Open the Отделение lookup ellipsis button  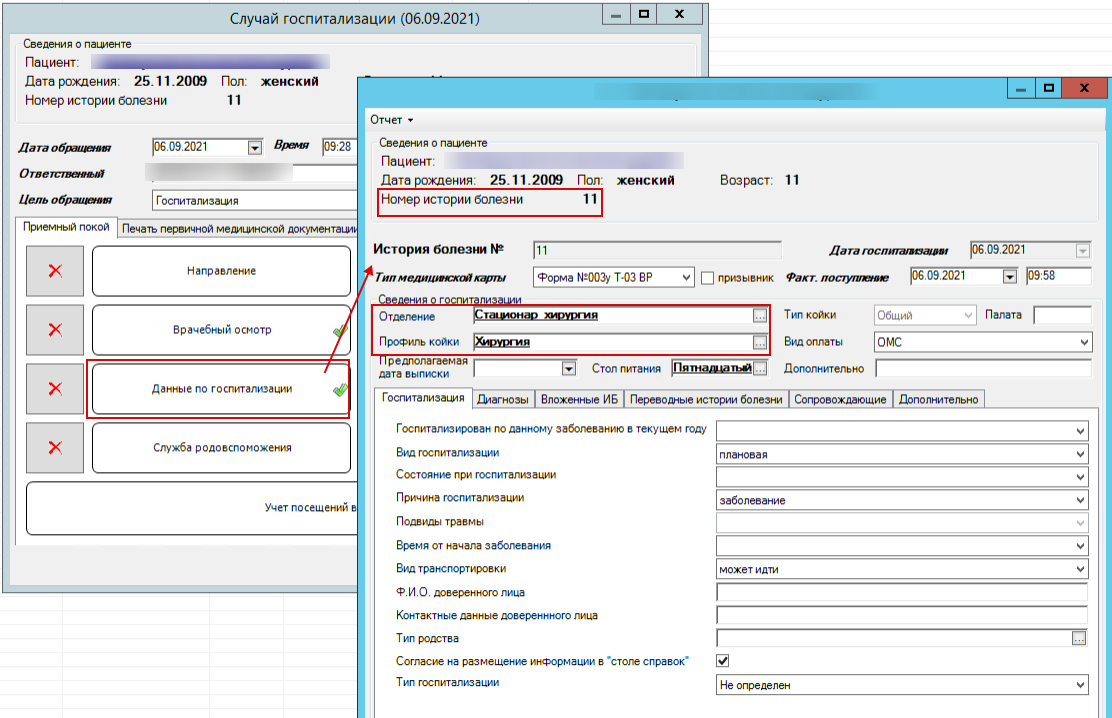760,316
